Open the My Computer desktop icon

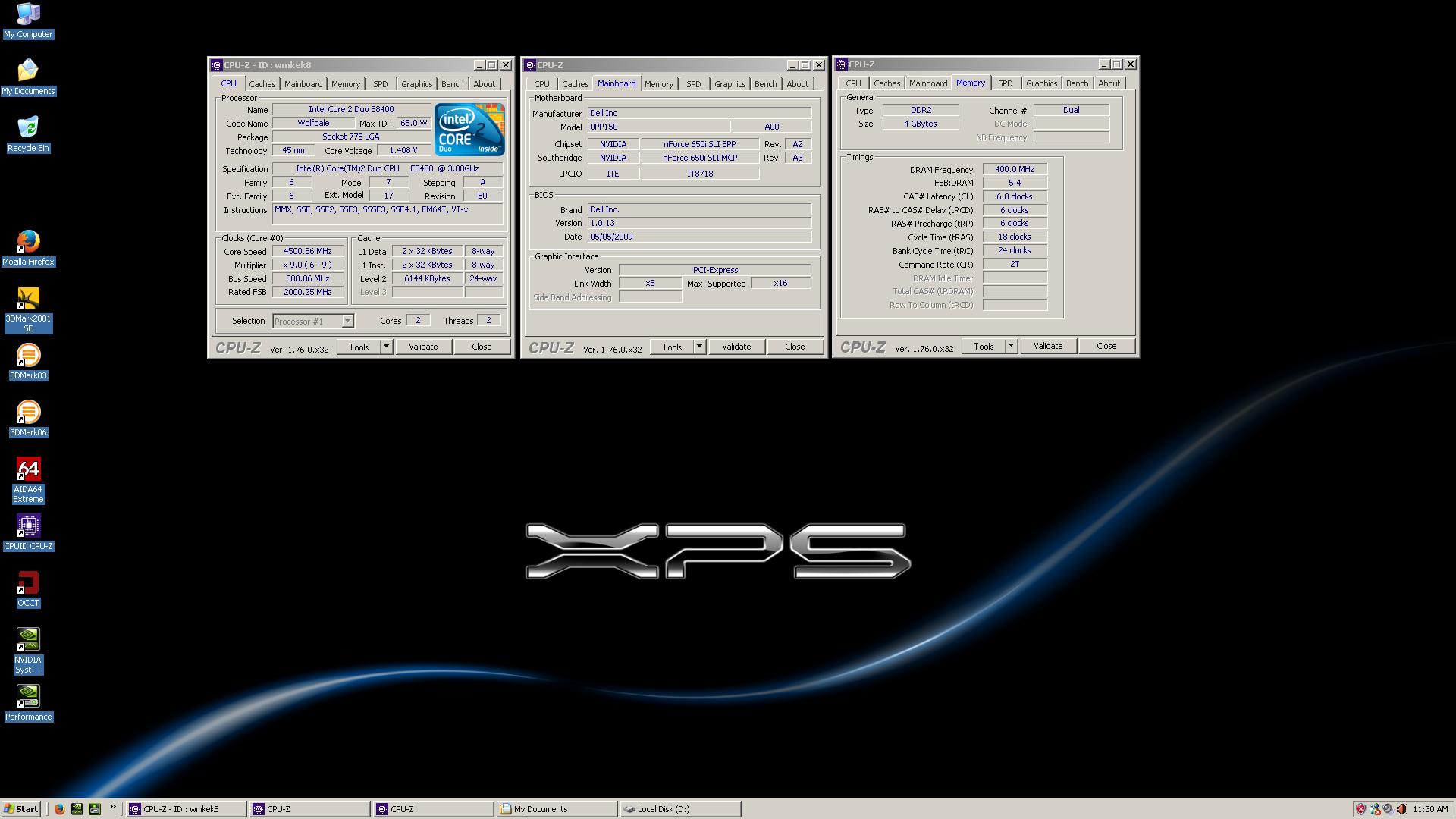28,20
